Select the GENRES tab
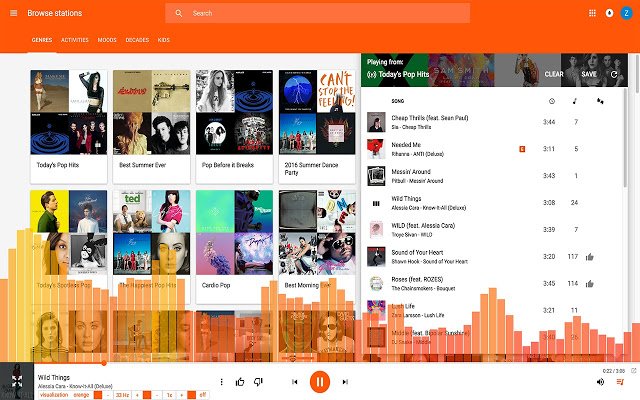640x400 pixels. point(42,40)
